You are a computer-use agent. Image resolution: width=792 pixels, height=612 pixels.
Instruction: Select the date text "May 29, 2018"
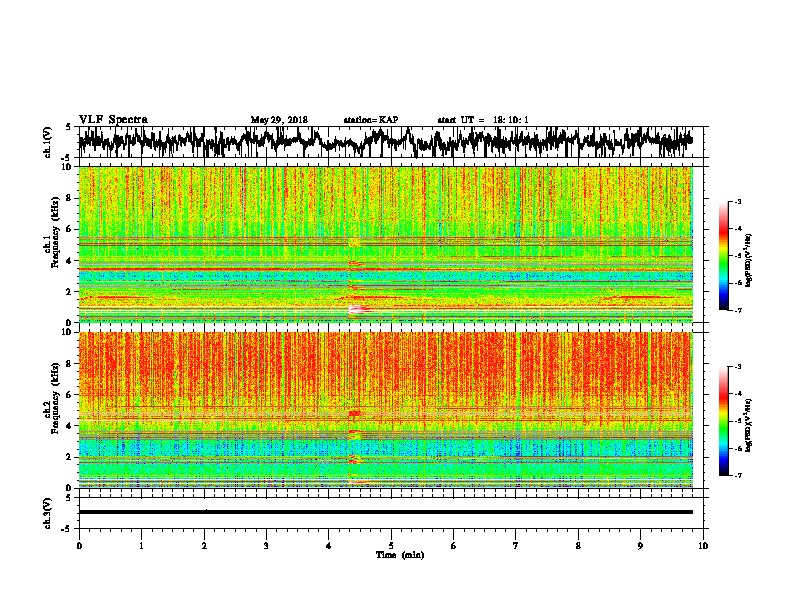(x=279, y=120)
